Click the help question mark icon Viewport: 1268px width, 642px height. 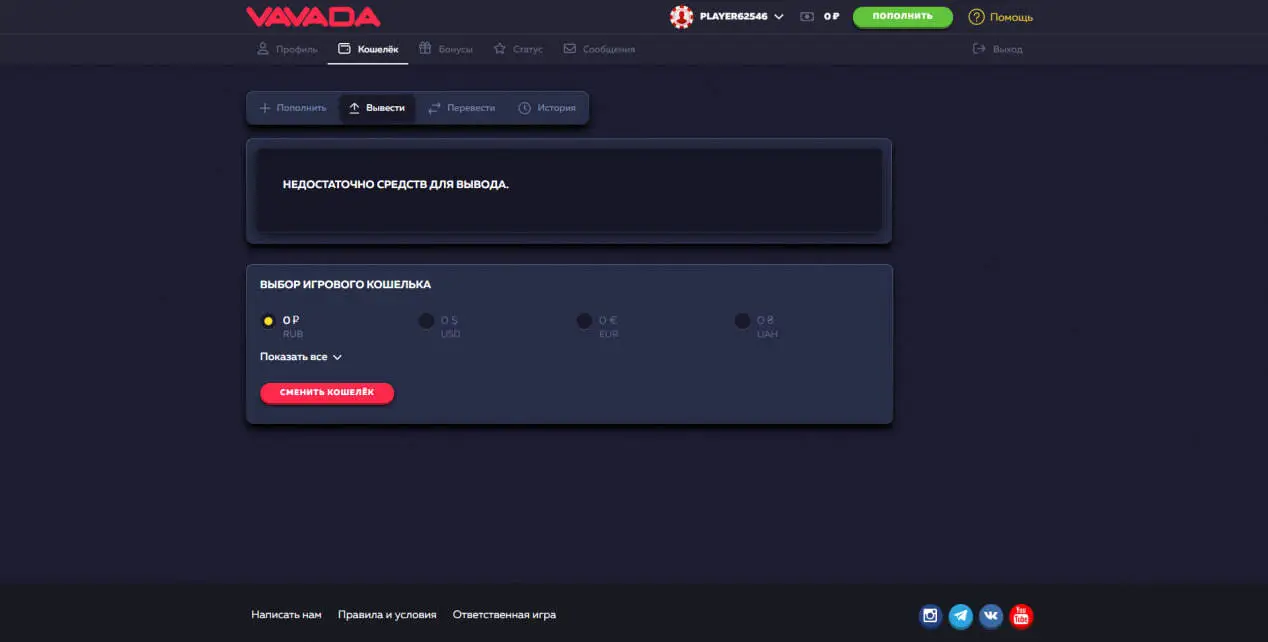(976, 17)
